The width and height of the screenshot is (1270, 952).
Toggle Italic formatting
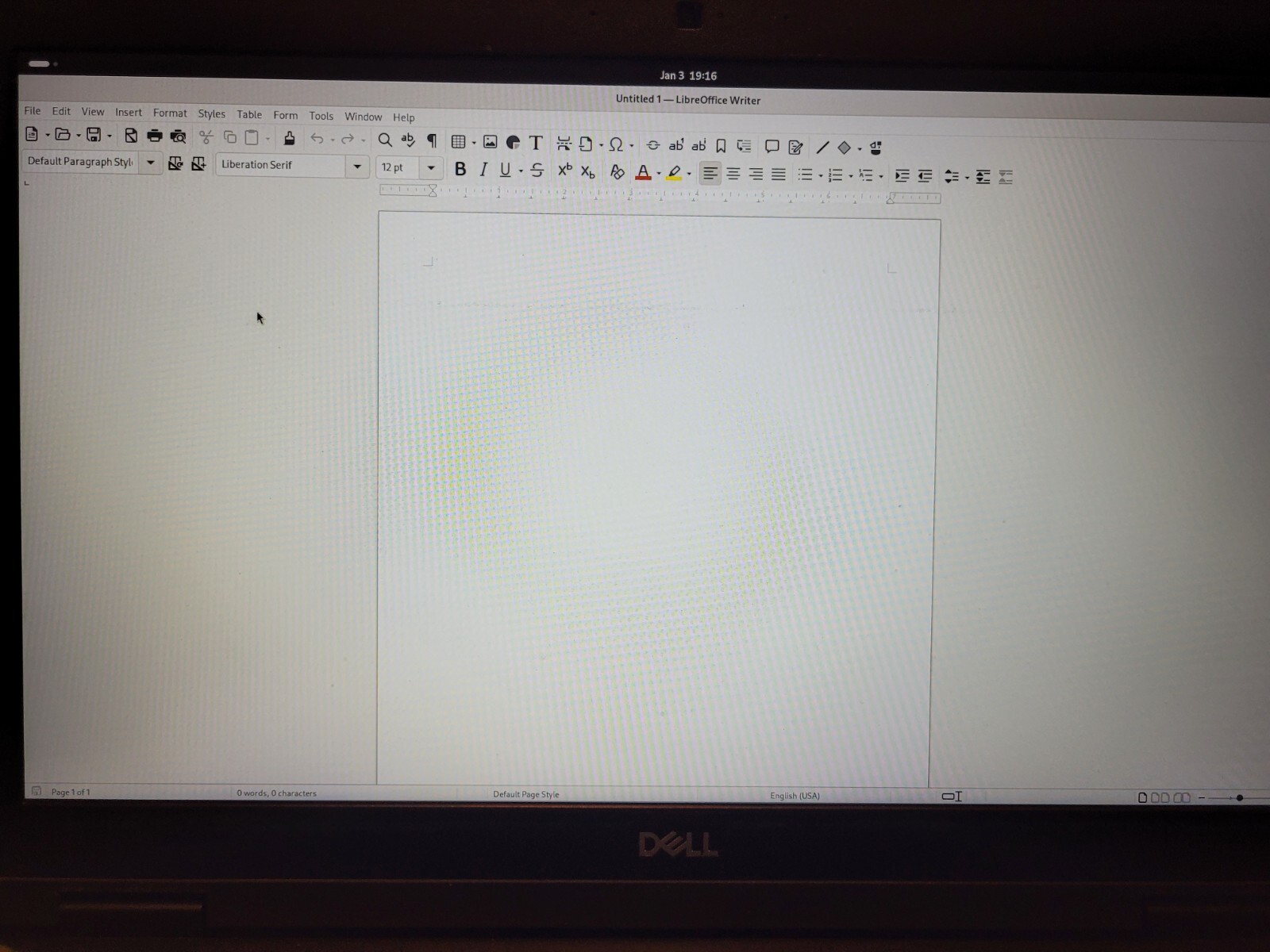tap(483, 170)
